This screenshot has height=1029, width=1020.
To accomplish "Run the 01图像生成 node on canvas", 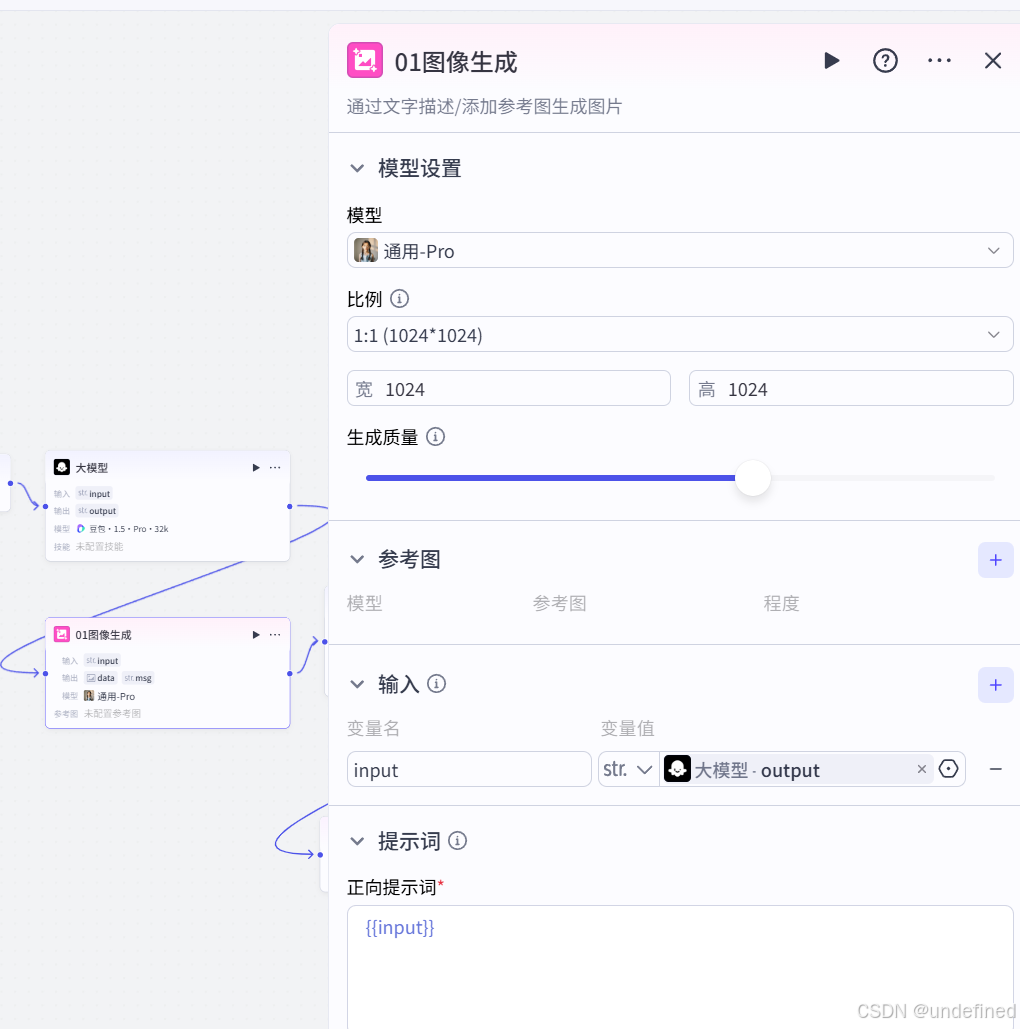I will click(x=256, y=635).
